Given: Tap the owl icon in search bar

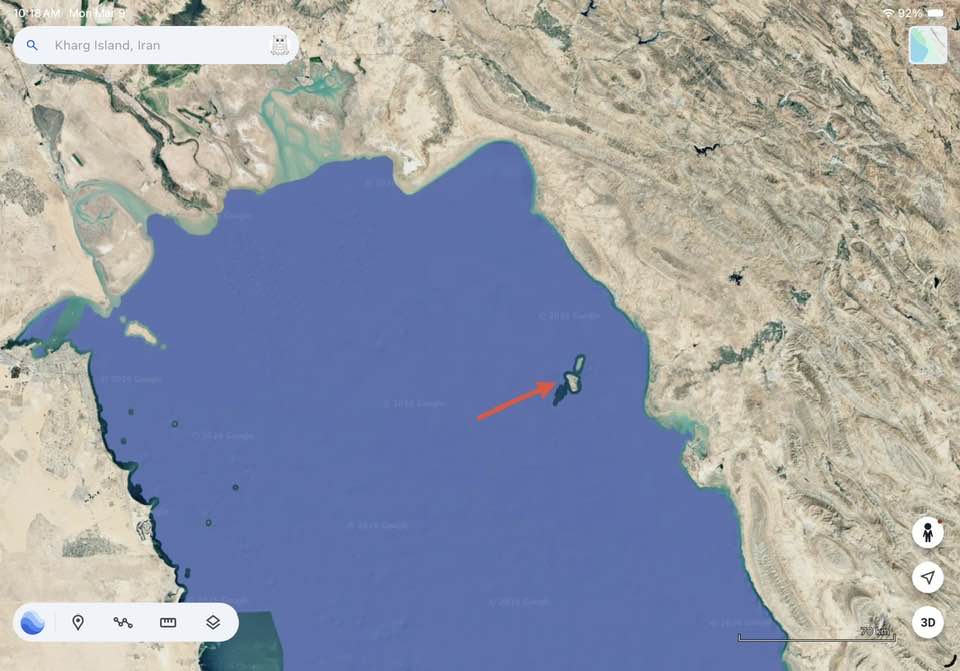Looking at the screenshot, I should tap(279, 45).
